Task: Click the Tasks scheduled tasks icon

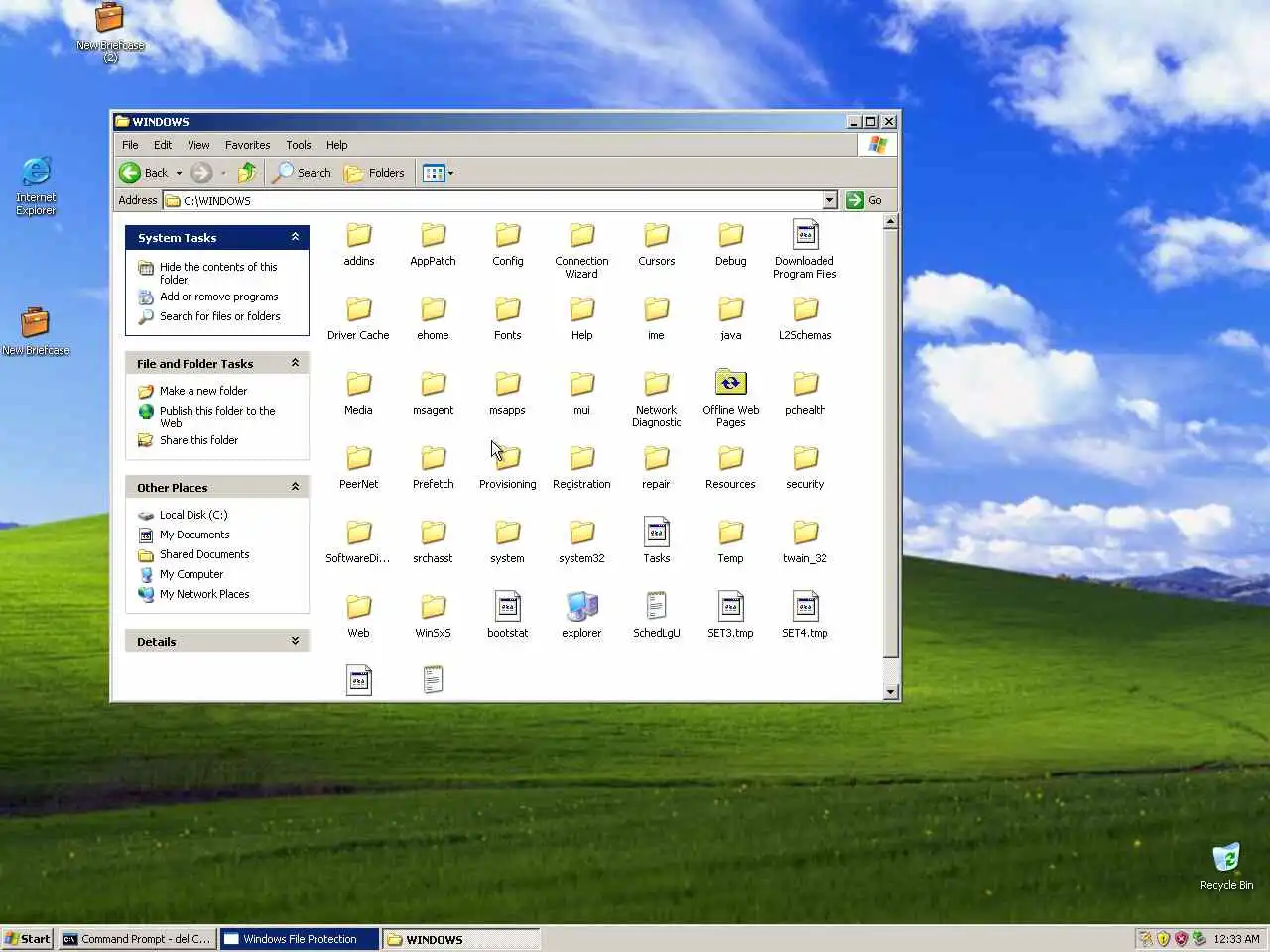Action: pos(656,533)
